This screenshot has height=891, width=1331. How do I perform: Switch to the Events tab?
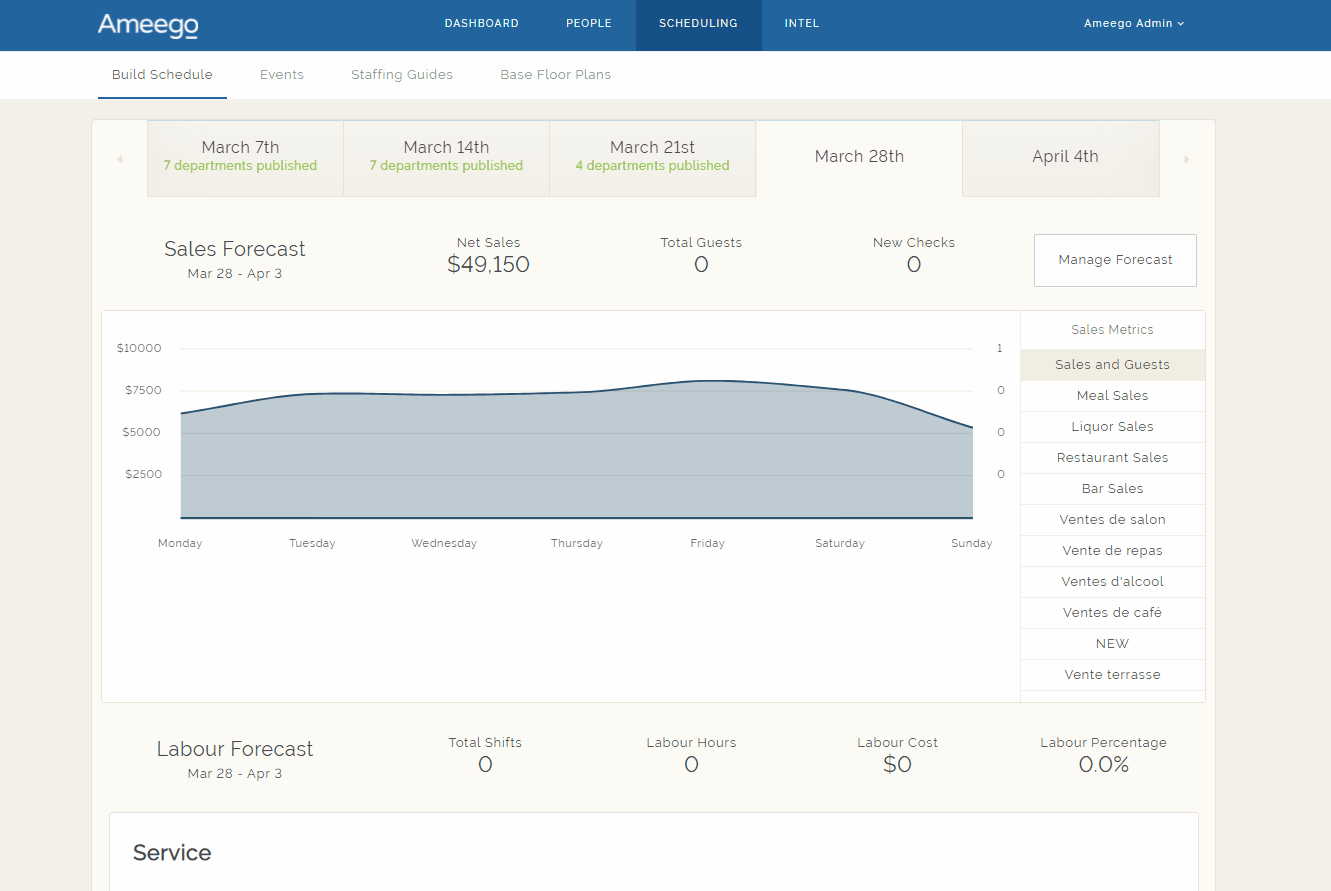click(x=281, y=75)
